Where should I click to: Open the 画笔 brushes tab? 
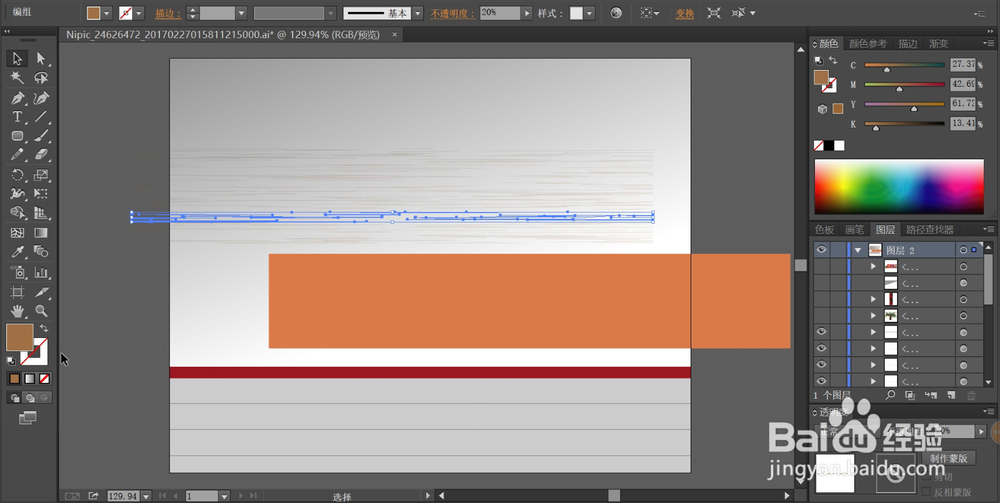pos(855,230)
